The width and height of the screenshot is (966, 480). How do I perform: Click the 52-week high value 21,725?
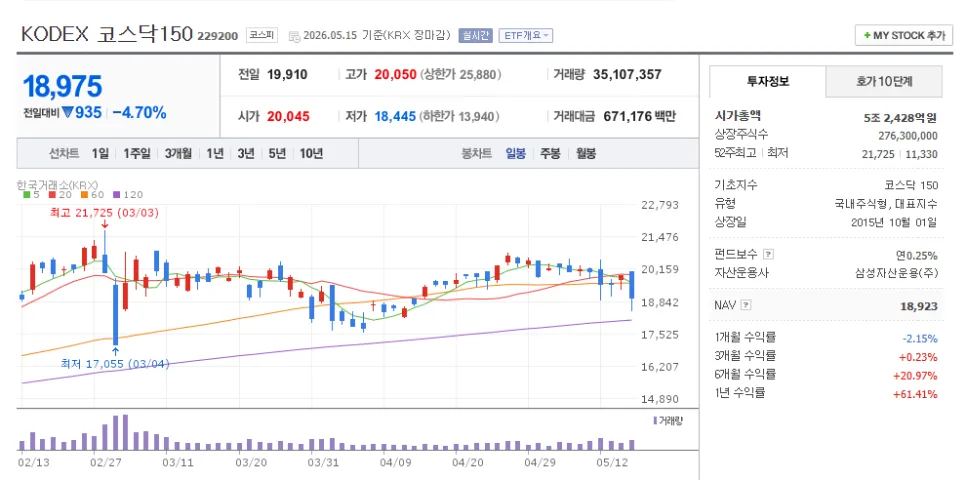click(x=878, y=154)
